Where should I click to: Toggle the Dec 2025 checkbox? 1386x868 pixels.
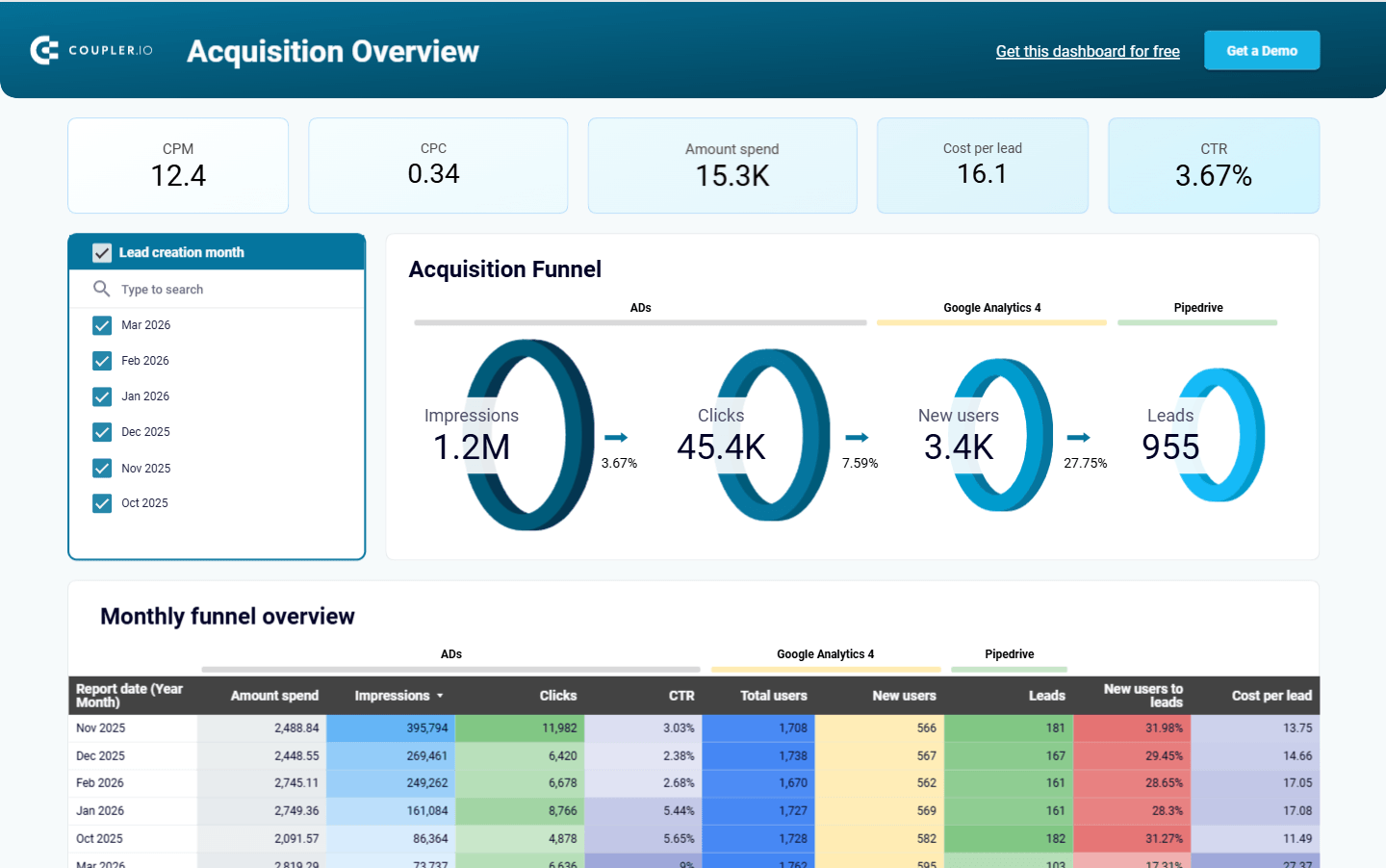102,432
